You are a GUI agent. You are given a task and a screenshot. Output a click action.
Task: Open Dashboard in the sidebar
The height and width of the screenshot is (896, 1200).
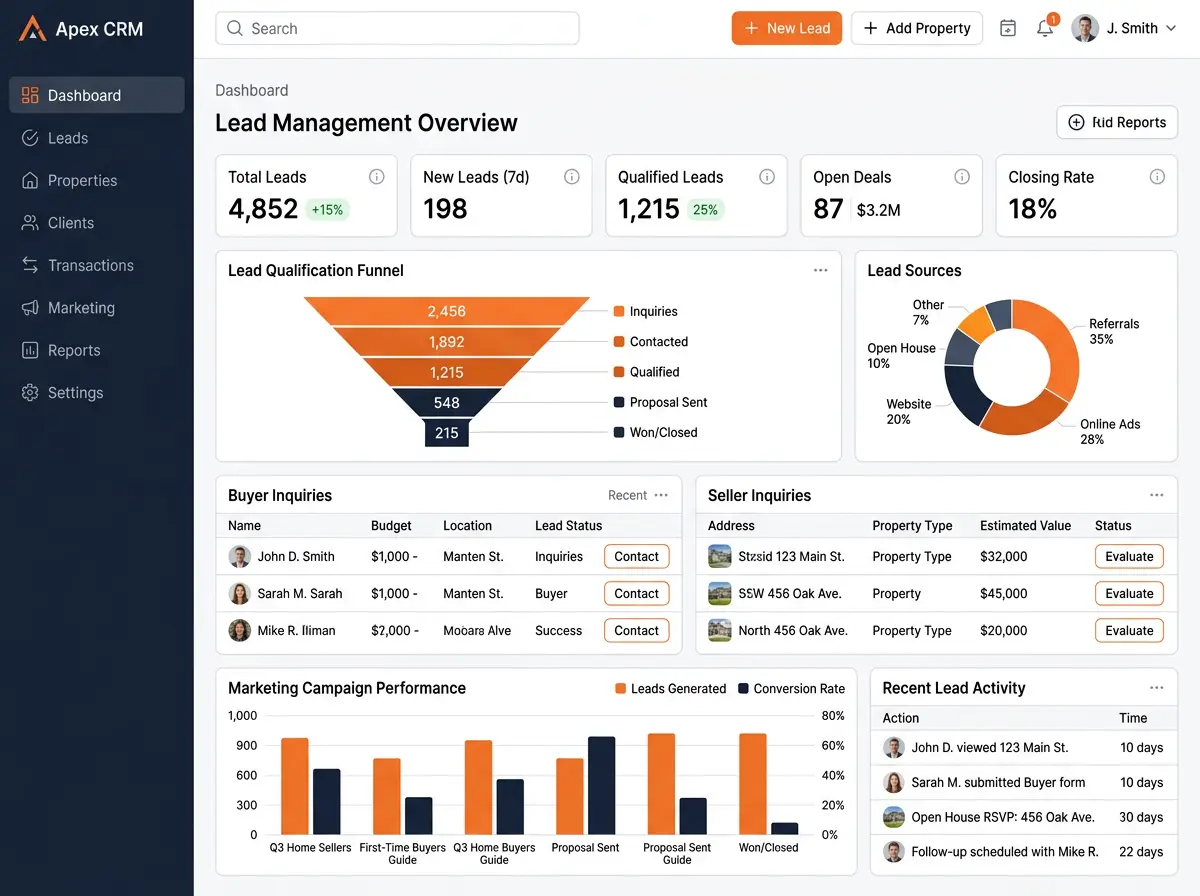point(97,95)
